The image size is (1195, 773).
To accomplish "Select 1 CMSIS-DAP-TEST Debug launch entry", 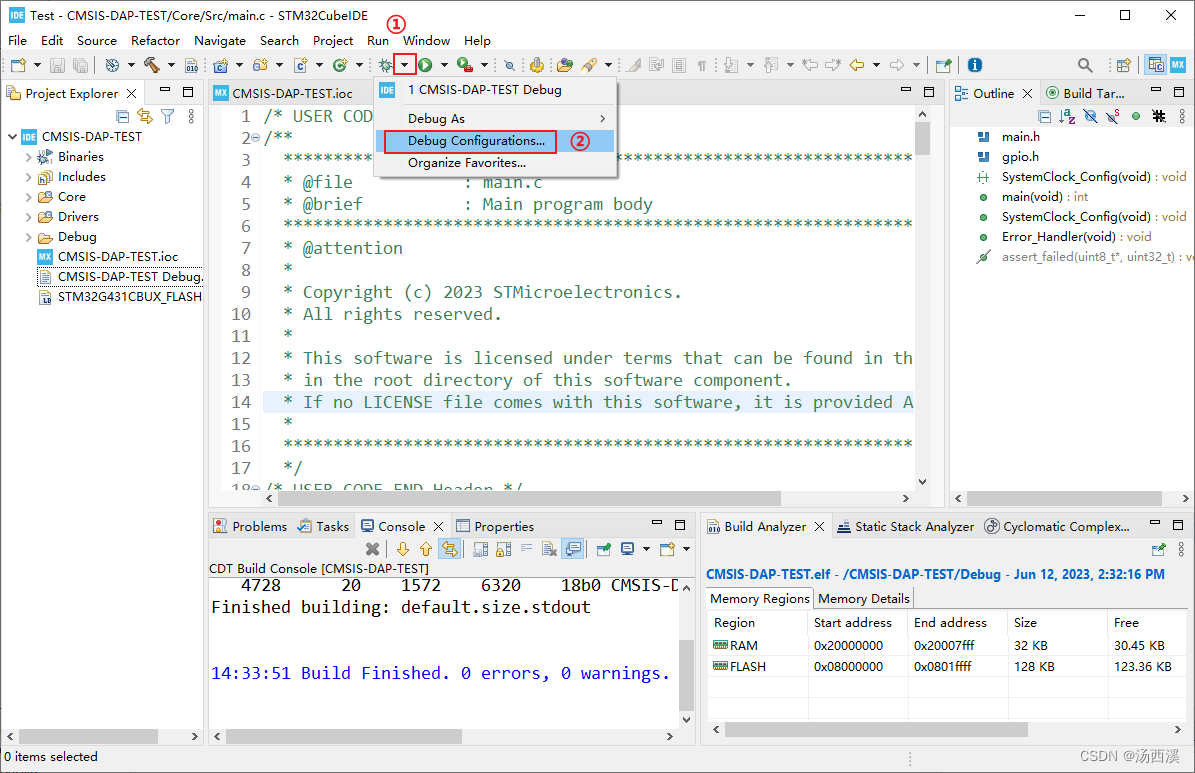I will click(495, 90).
